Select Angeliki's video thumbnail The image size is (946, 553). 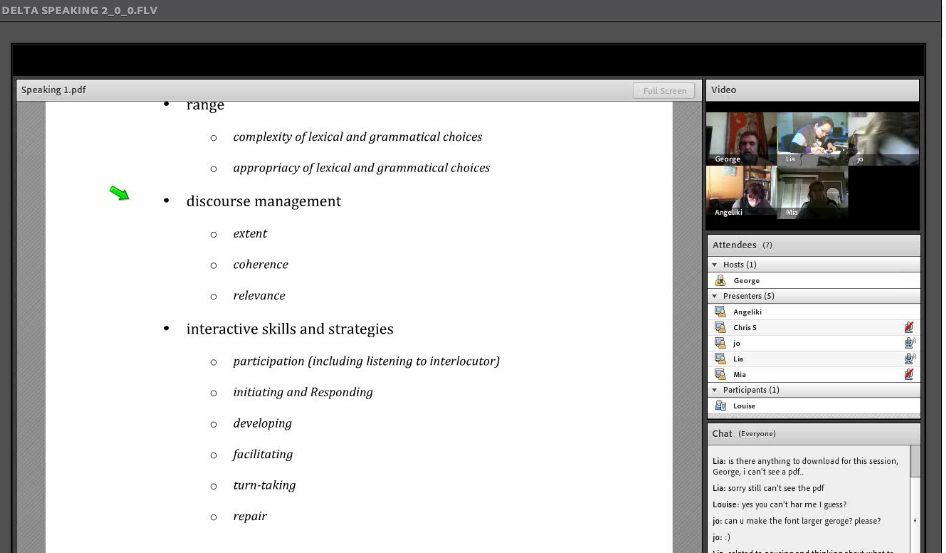point(741,192)
